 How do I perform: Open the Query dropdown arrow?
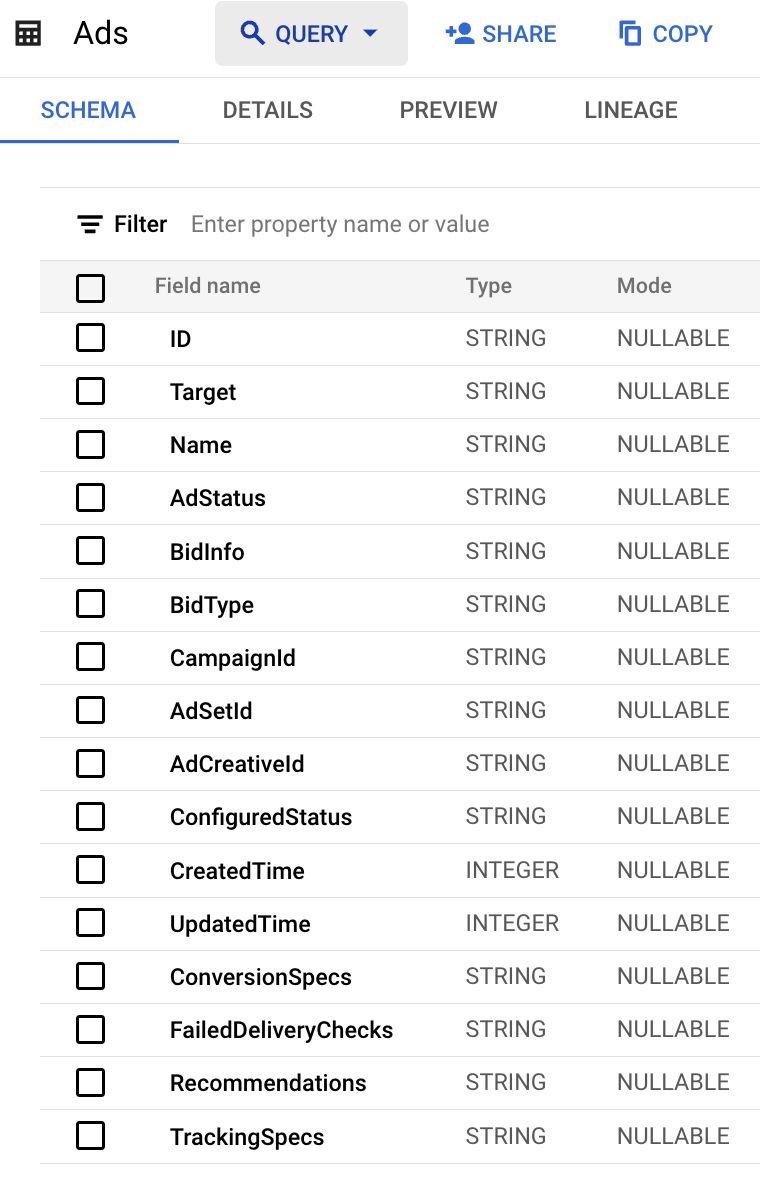click(370, 33)
